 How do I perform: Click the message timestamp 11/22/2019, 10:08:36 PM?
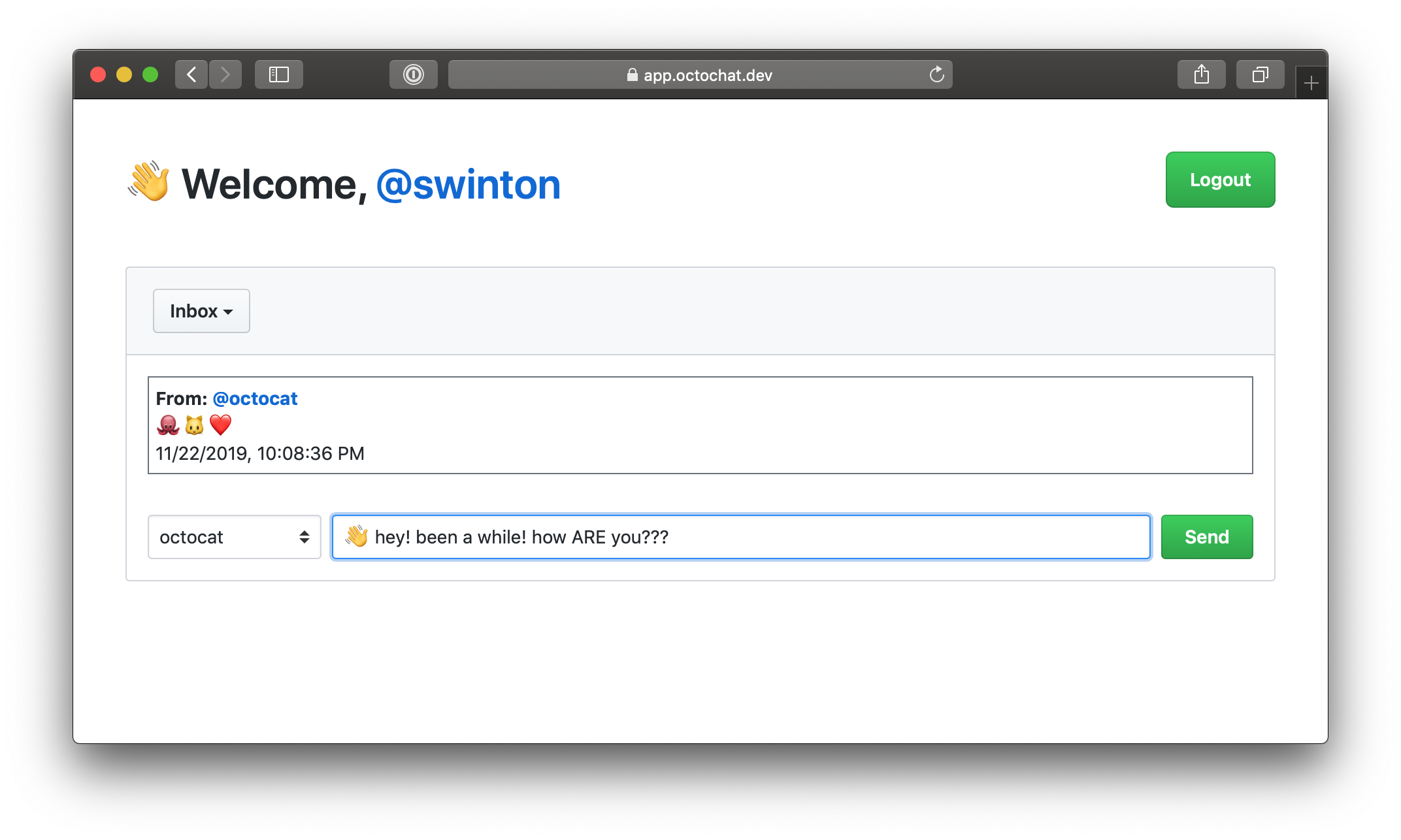(260, 453)
